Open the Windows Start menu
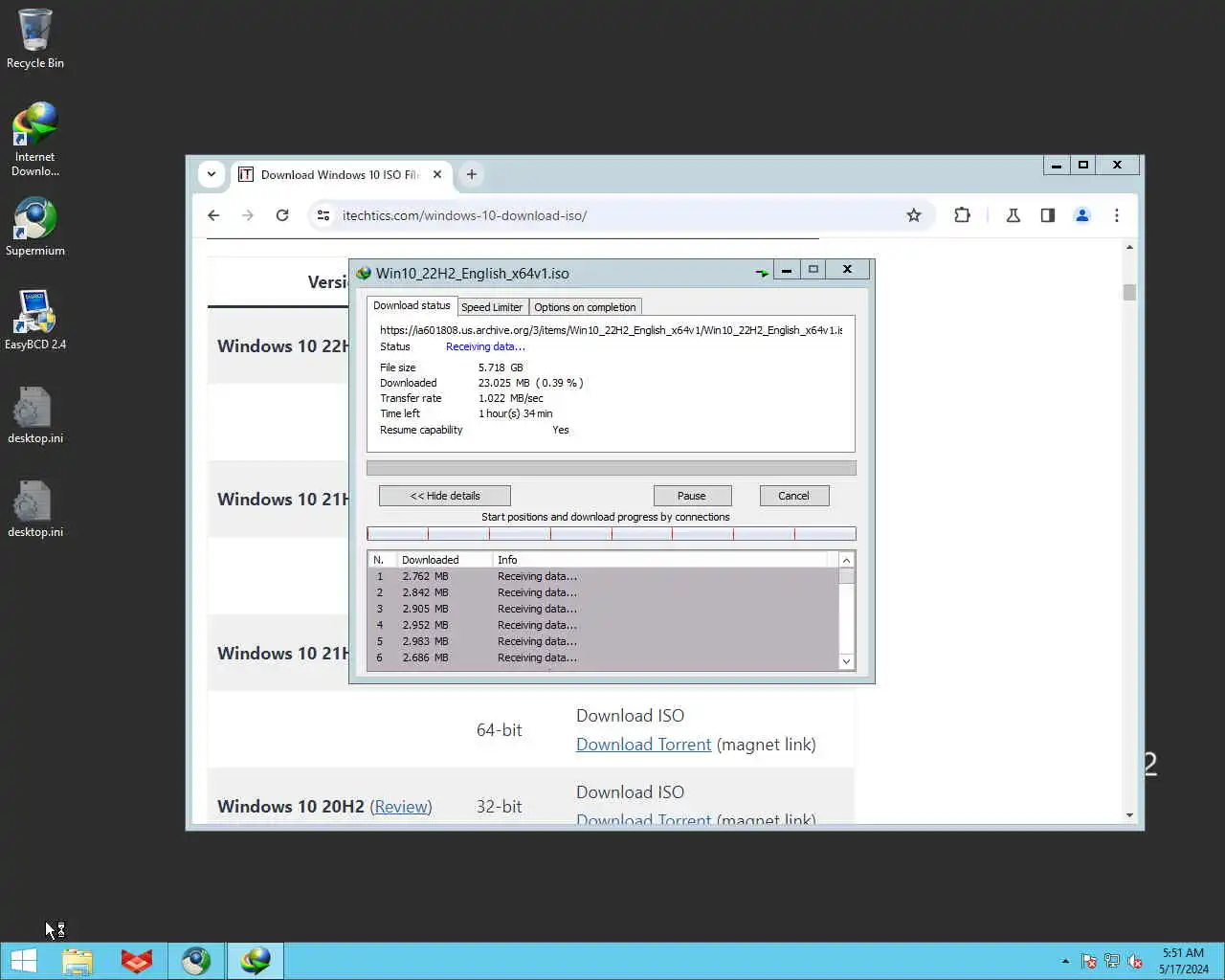1225x980 pixels. (23, 961)
